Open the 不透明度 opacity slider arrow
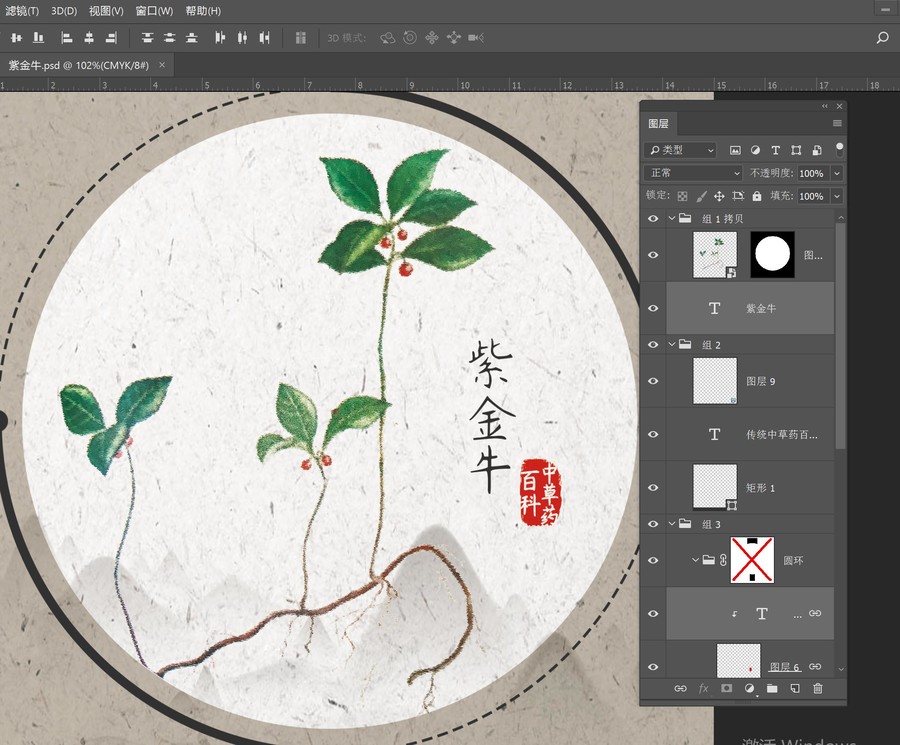Image resolution: width=900 pixels, height=745 pixels. click(x=837, y=173)
